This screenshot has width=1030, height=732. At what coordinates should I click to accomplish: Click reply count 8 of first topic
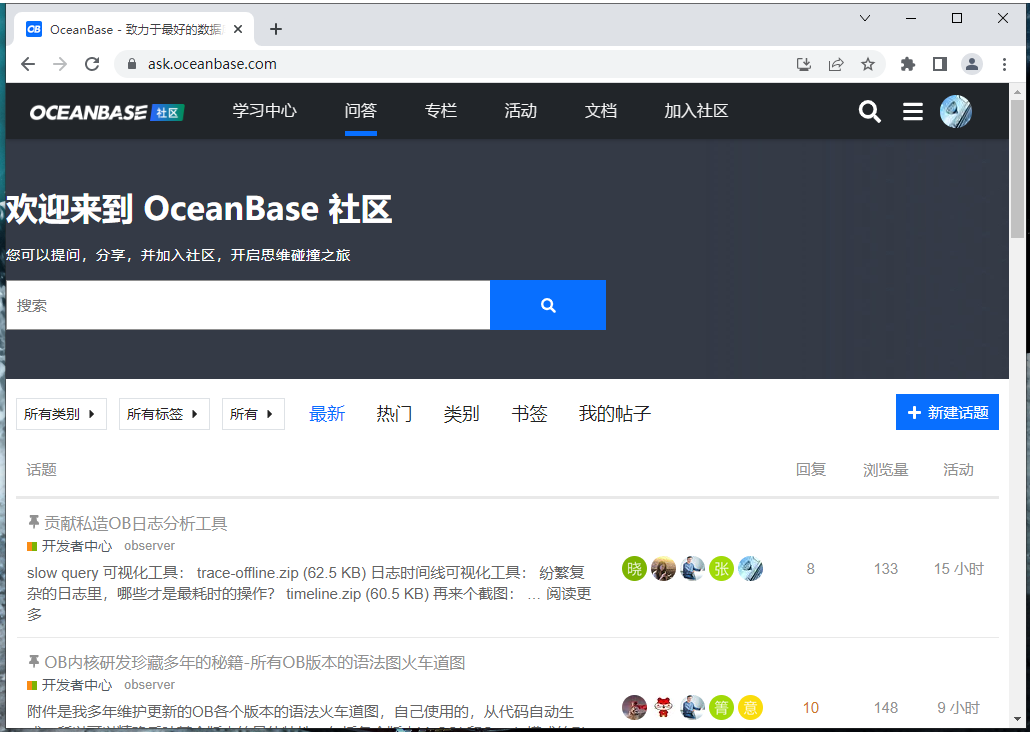coord(811,568)
